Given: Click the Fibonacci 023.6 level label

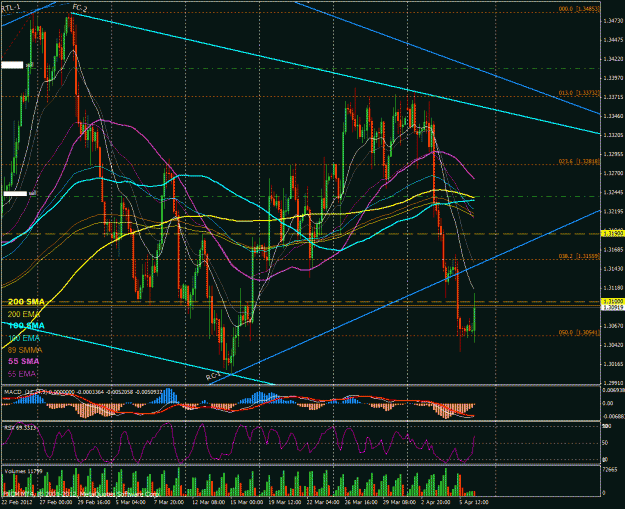Looking at the screenshot, I should (x=579, y=161).
